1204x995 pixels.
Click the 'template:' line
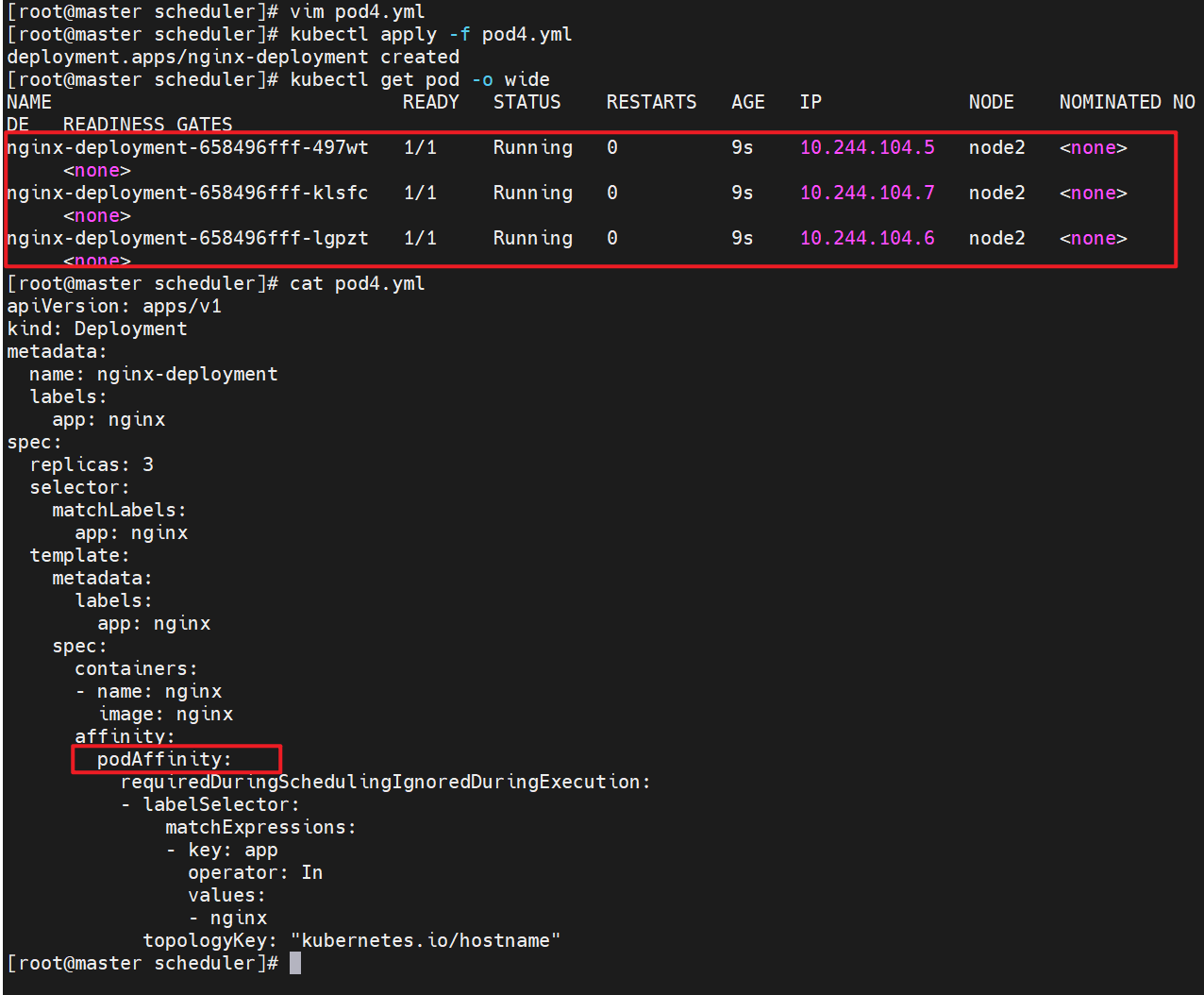(x=80, y=555)
